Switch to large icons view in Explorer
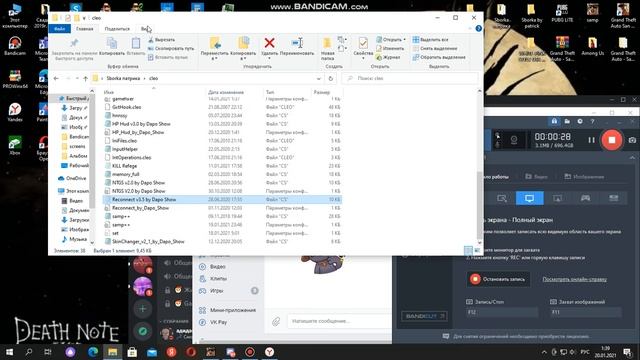 476,250
